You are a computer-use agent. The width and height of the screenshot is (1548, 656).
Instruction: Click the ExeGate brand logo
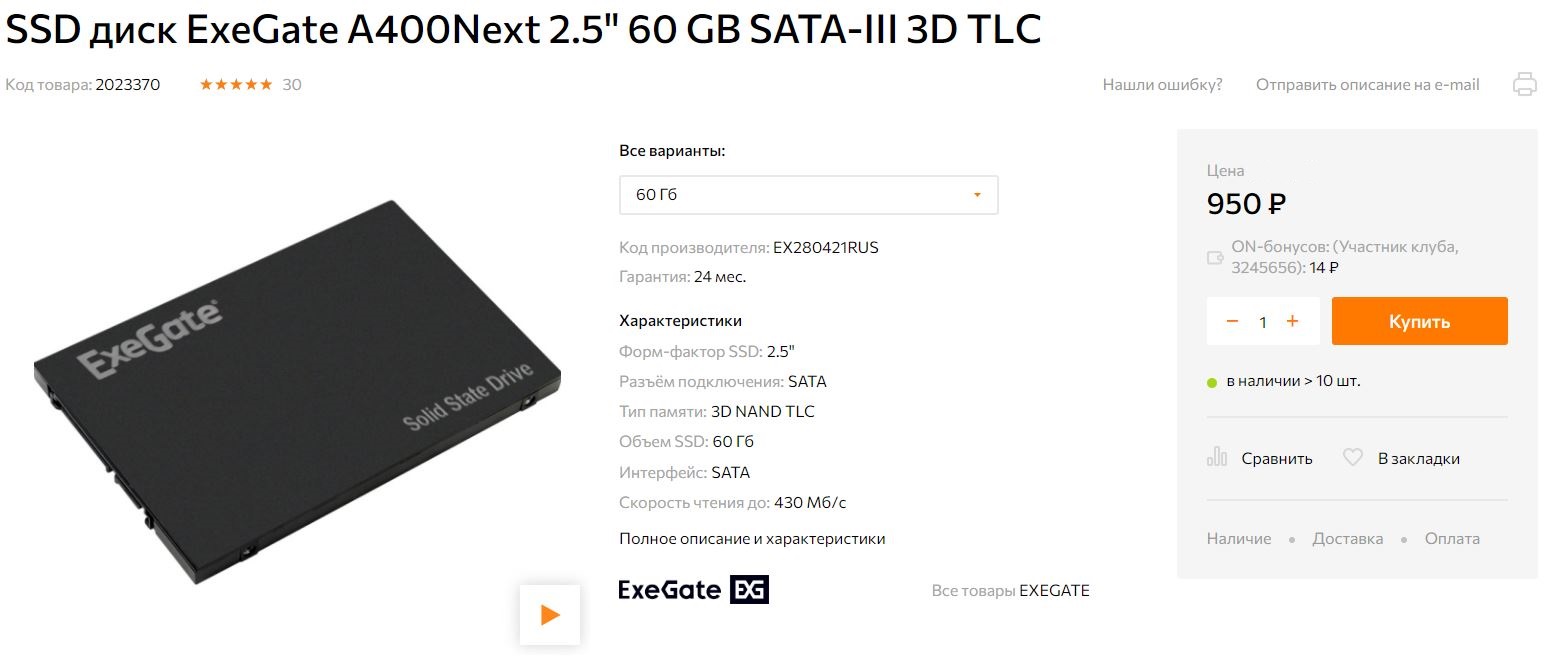click(693, 590)
